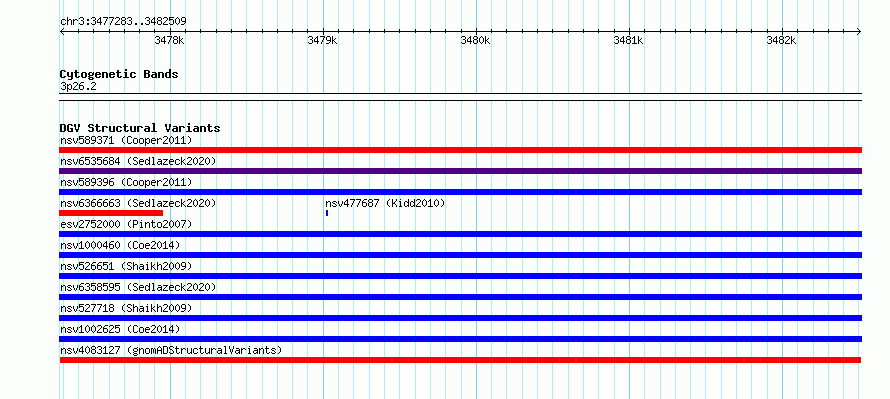Click the nsv1000460 (Coe2014) blue bar
This screenshot has height=399, width=890.
[460, 255]
